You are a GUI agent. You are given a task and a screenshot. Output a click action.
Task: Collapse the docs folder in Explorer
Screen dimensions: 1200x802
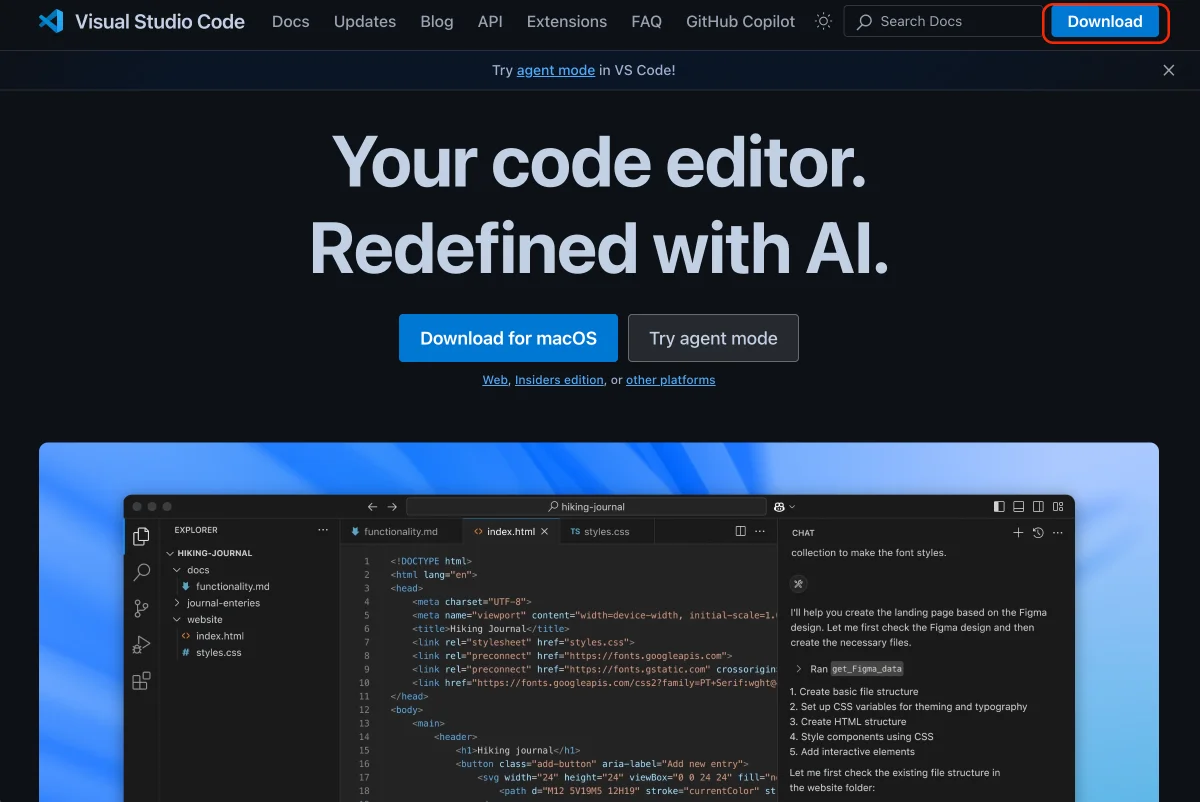point(177,570)
